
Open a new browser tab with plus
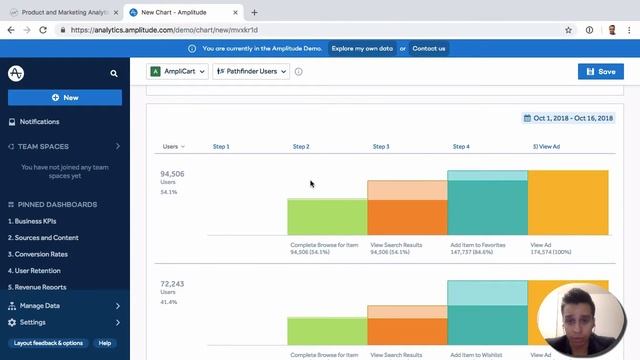point(254,13)
